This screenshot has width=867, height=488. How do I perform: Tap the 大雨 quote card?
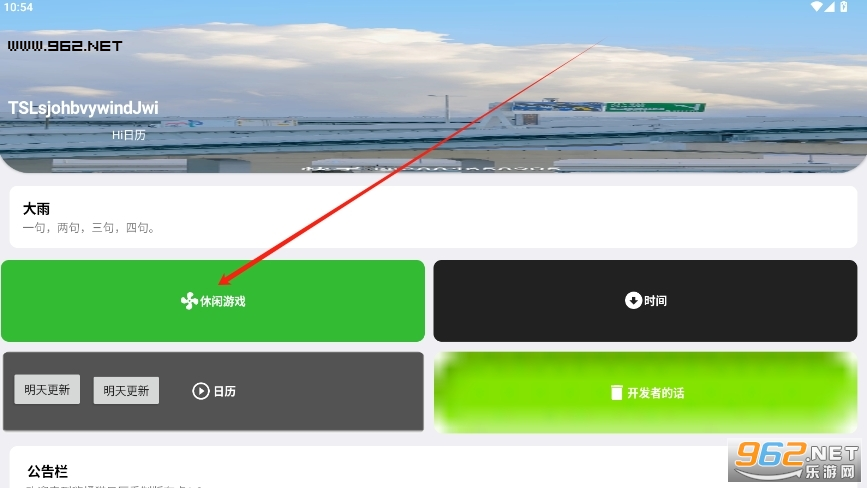coord(434,217)
